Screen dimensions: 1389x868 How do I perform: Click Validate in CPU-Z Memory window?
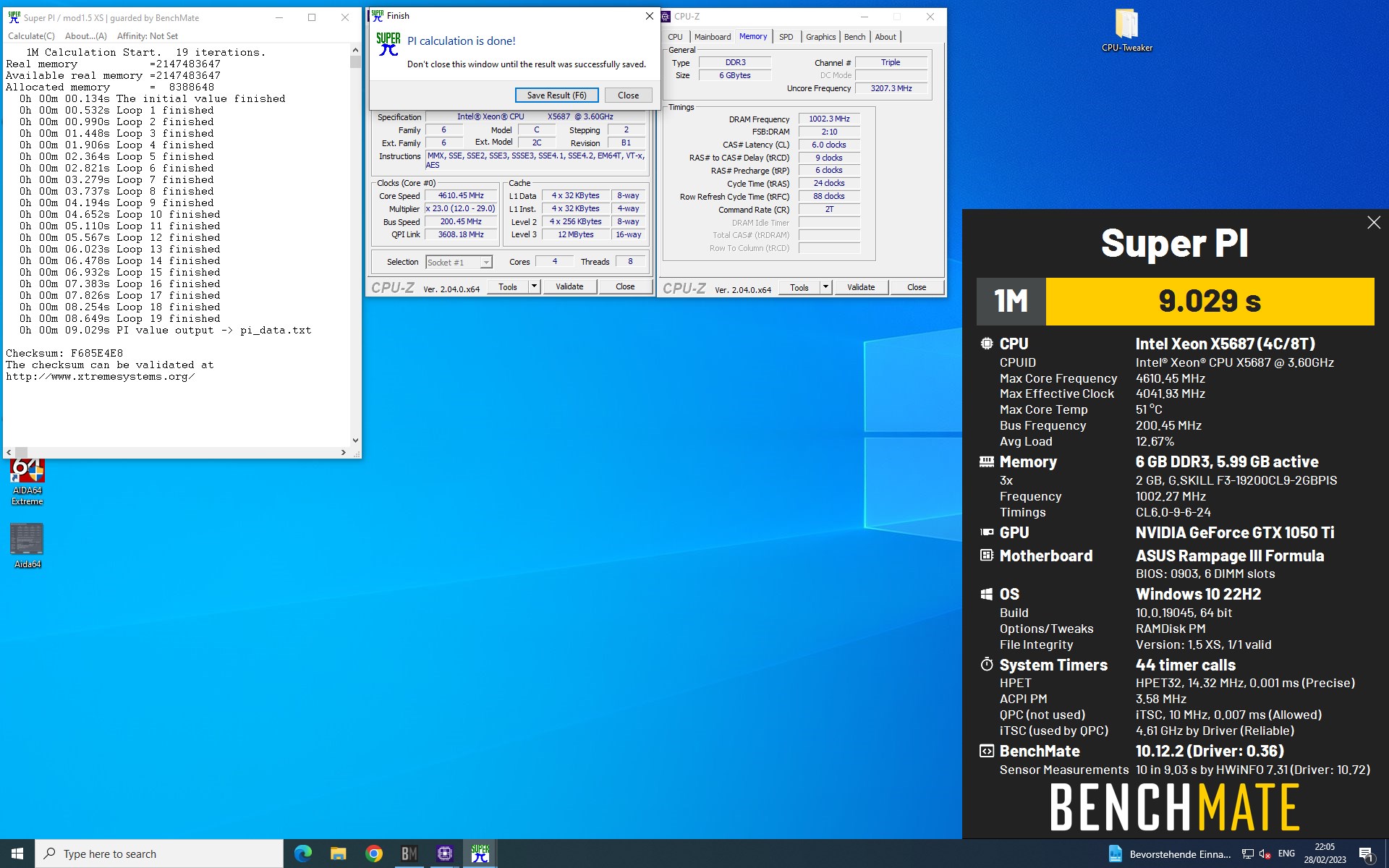[861, 287]
